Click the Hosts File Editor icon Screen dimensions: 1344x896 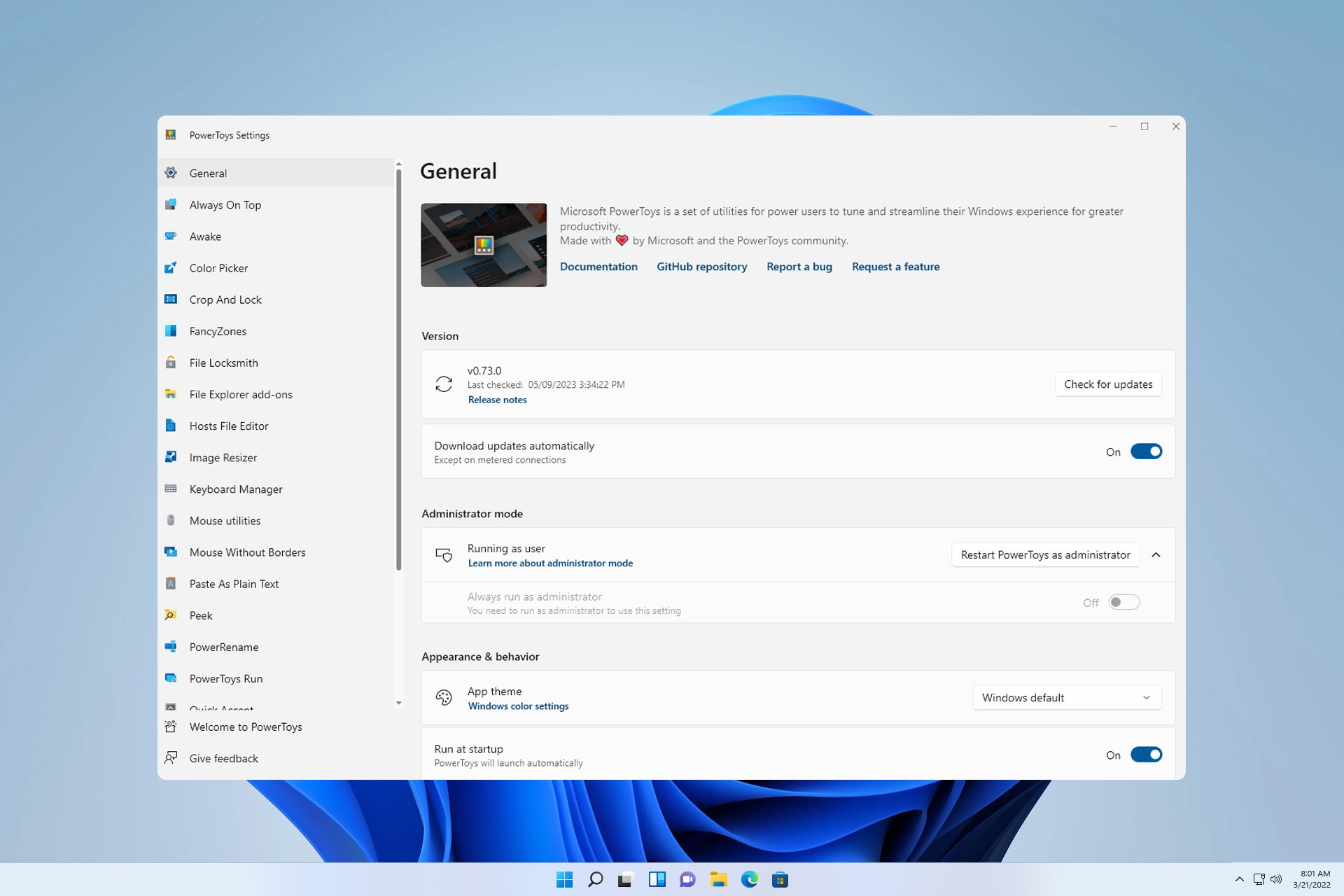[x=171, y=425]
